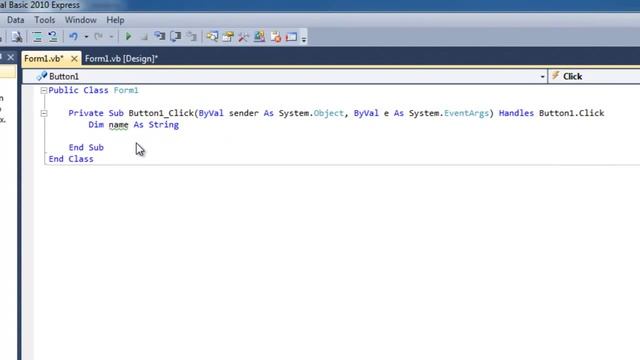The image size is (640, 360).
Task: Close the left side panel
Action: [x=11, y=57]
